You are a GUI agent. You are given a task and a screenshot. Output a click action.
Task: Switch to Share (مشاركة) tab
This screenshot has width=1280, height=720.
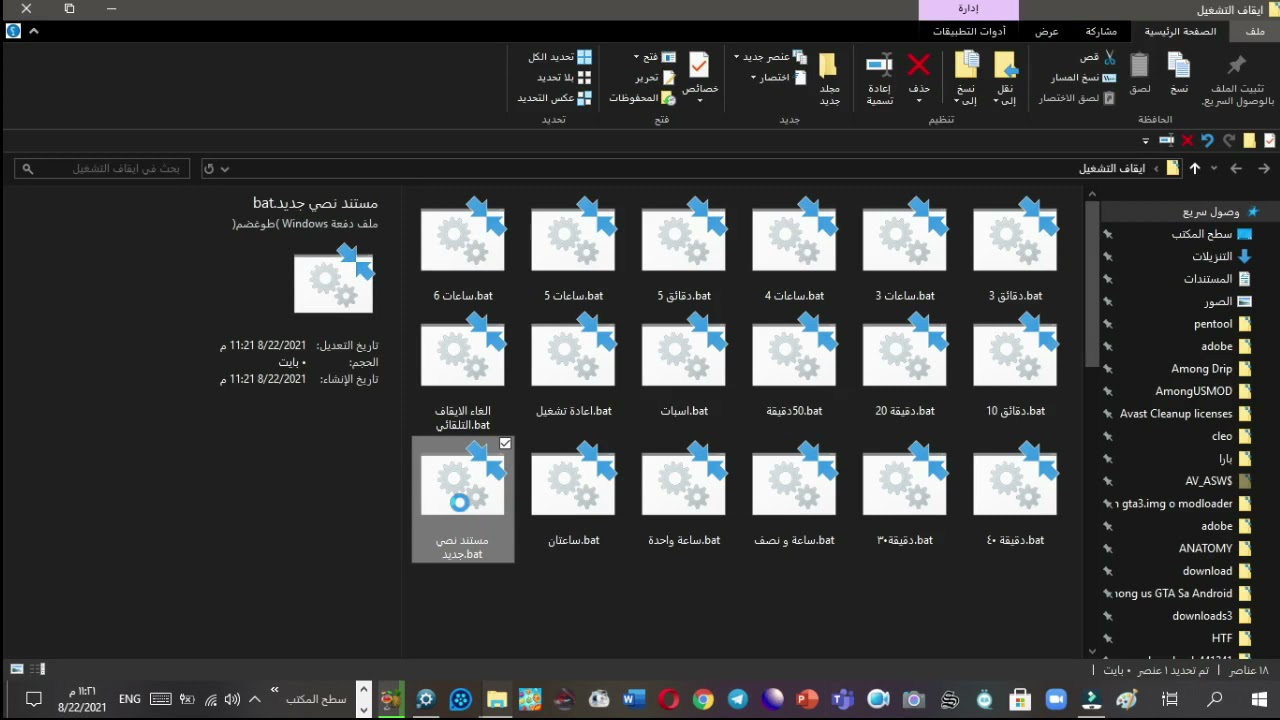[x=1100, y=32]
